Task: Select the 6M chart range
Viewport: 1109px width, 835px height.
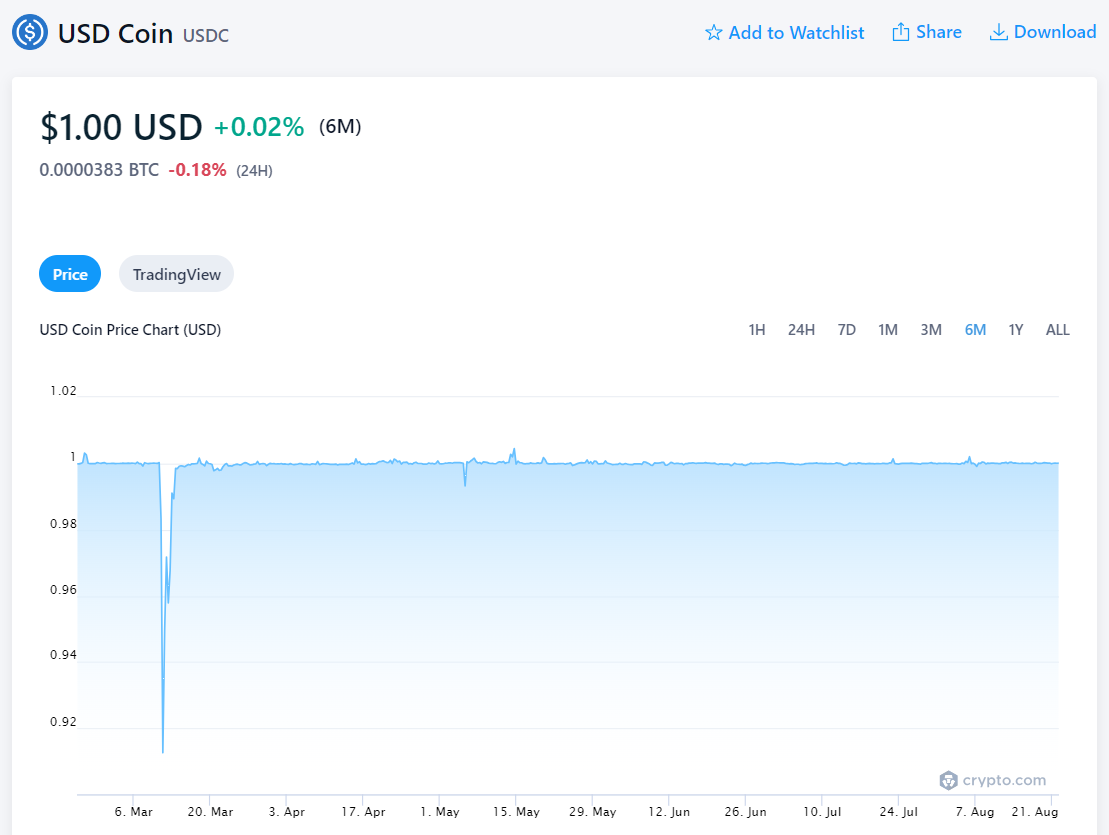Action: tap(975, 329)
